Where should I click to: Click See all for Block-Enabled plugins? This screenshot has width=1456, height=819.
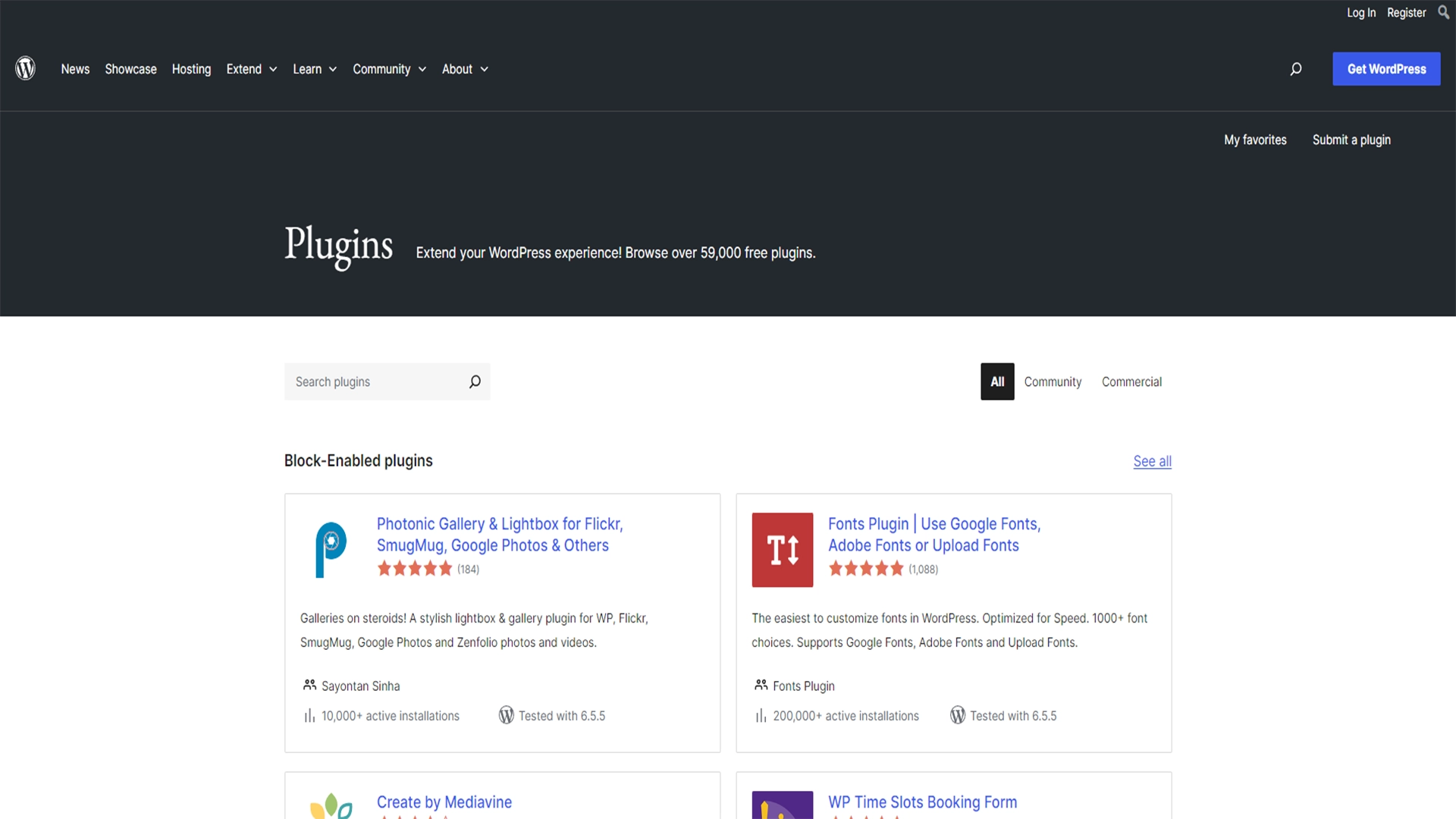pyautogui.click(x=1152, y=461)
